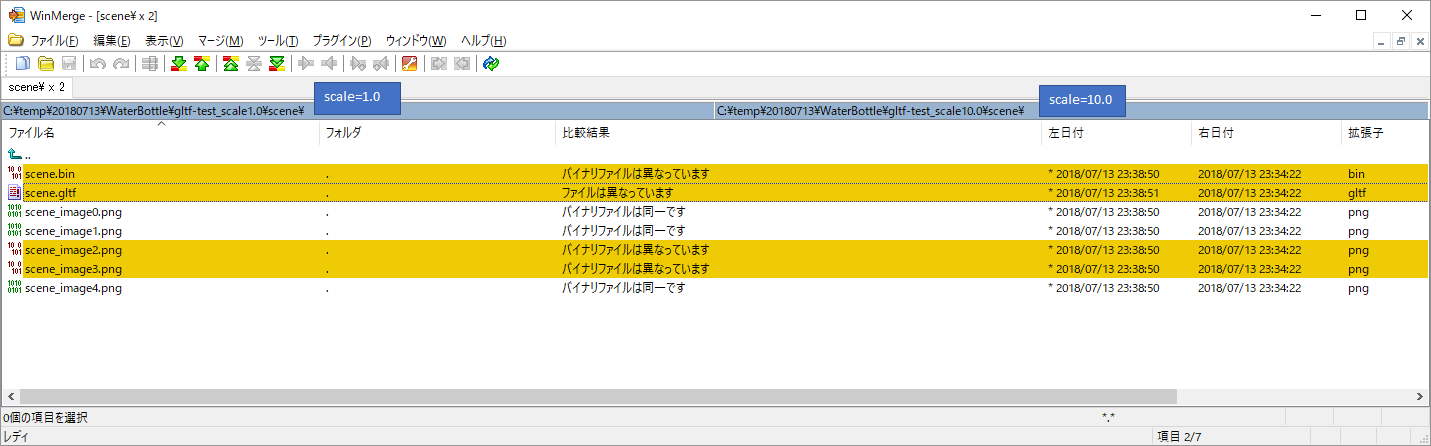Click the horizontal scrollbar right arrow
Screen dimensions: 1431x446
[1420, 396]
